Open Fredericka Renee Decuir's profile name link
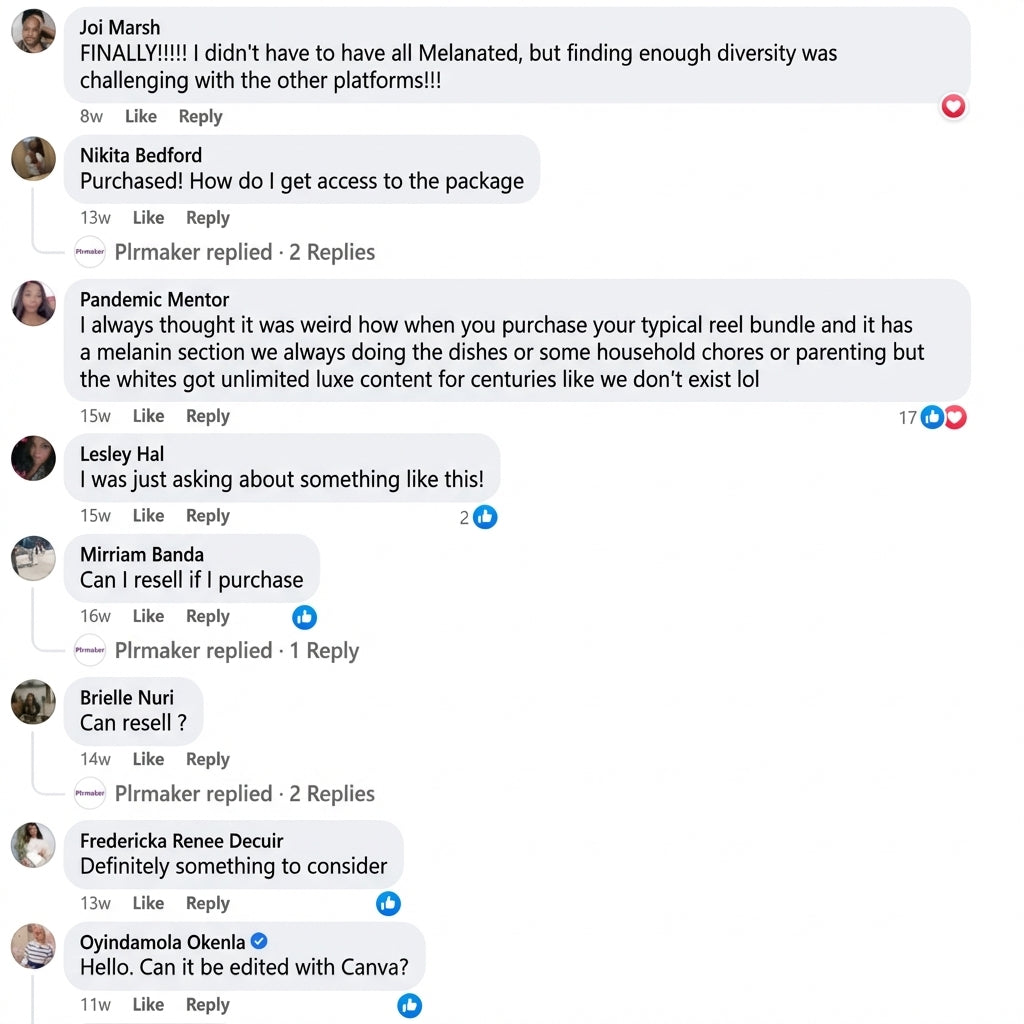Image resolution: width=1024 pixels, height=1024 pixels. pos(181,841)
